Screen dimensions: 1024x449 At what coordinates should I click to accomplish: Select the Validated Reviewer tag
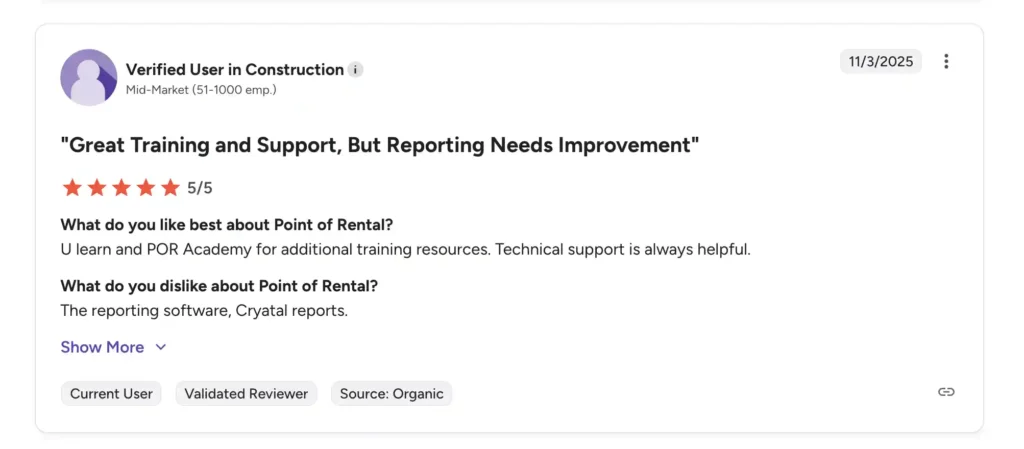pos(247,394)
